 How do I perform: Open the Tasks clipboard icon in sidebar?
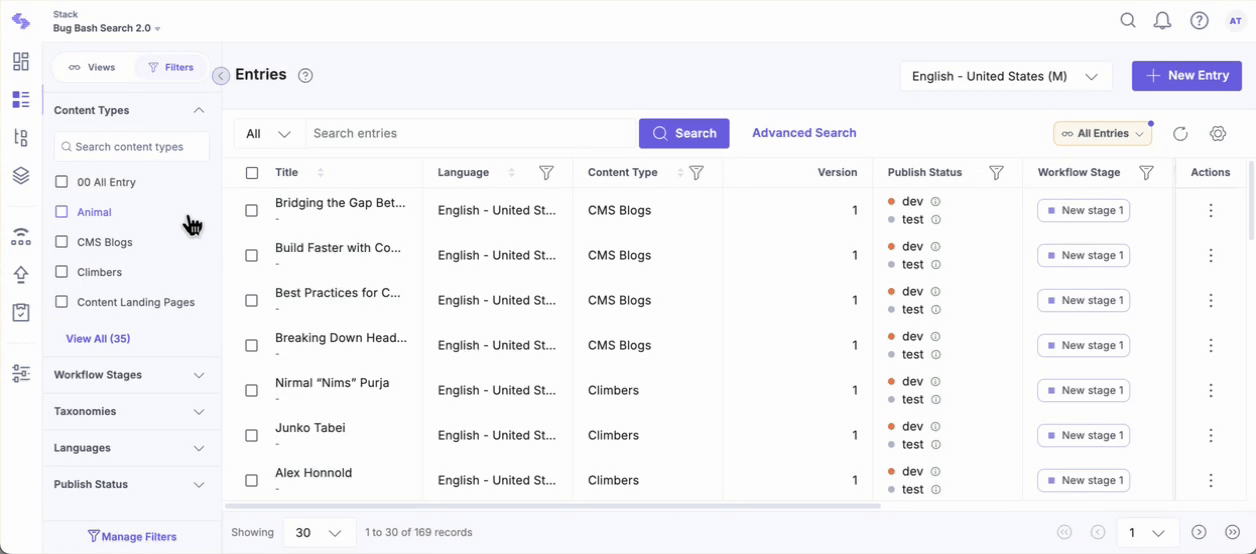point(21,313)
